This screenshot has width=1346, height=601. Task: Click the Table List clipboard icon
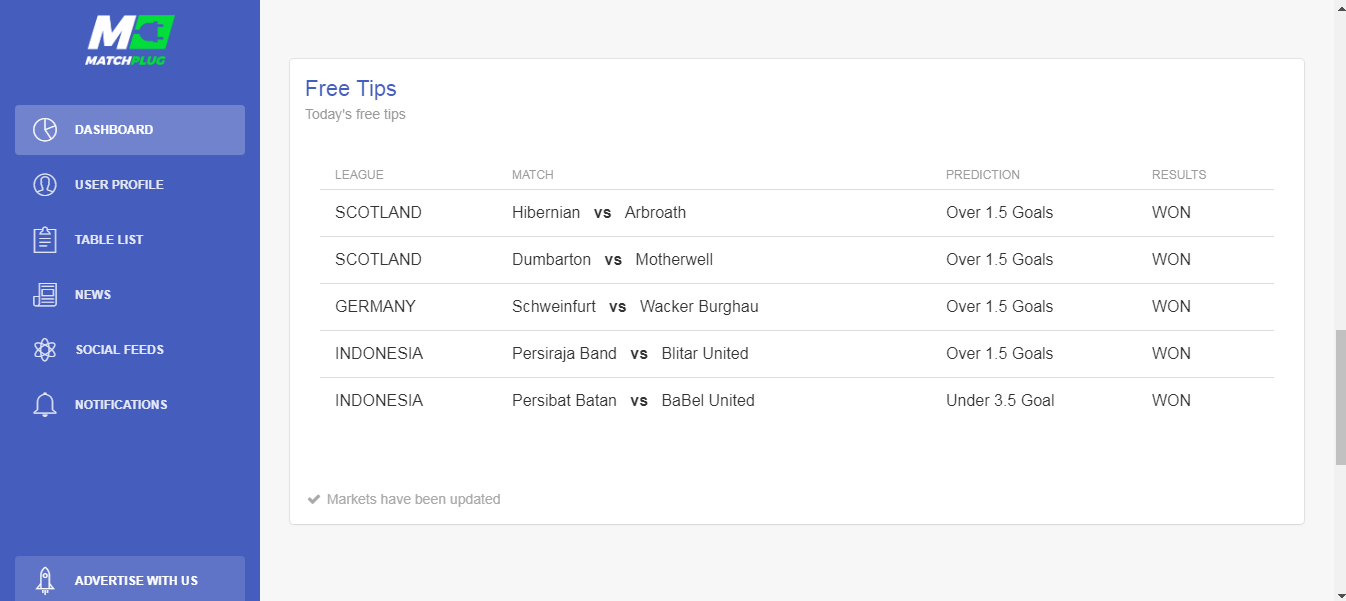[45, 240]
